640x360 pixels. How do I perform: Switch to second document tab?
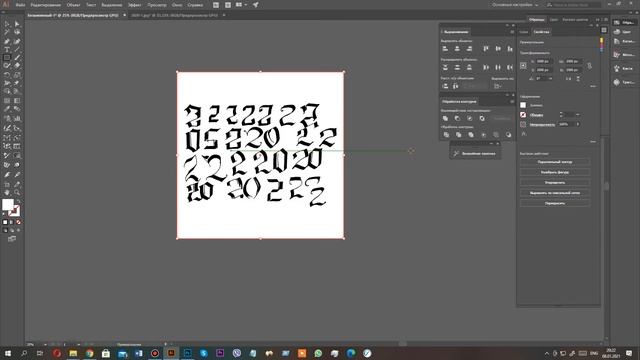175,15
